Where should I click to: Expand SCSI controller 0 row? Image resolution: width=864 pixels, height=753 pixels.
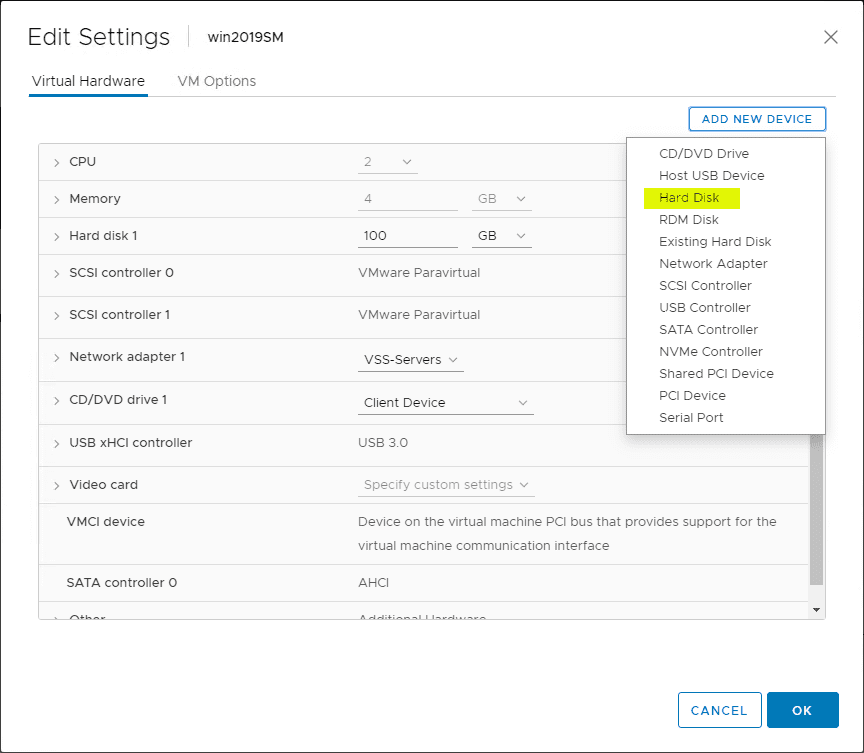57,273
